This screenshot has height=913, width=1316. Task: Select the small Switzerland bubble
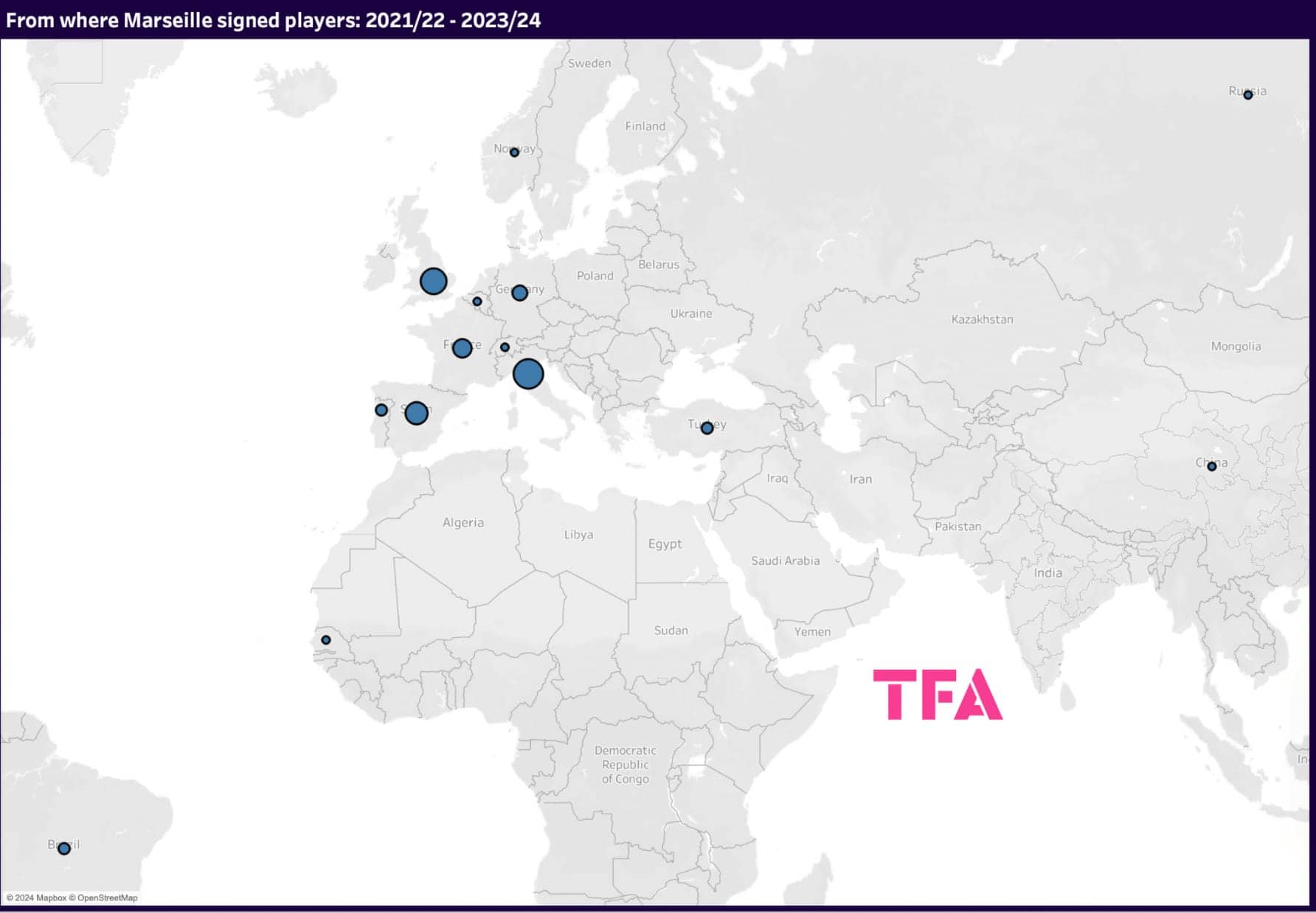505,347
